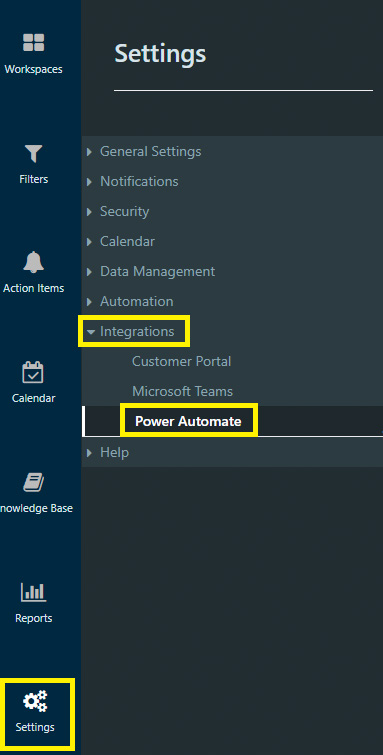The width and height of the screenshot is (383, 755).
Task: Expand the Calendar settings section arrow
Action: tap(89, 242)
